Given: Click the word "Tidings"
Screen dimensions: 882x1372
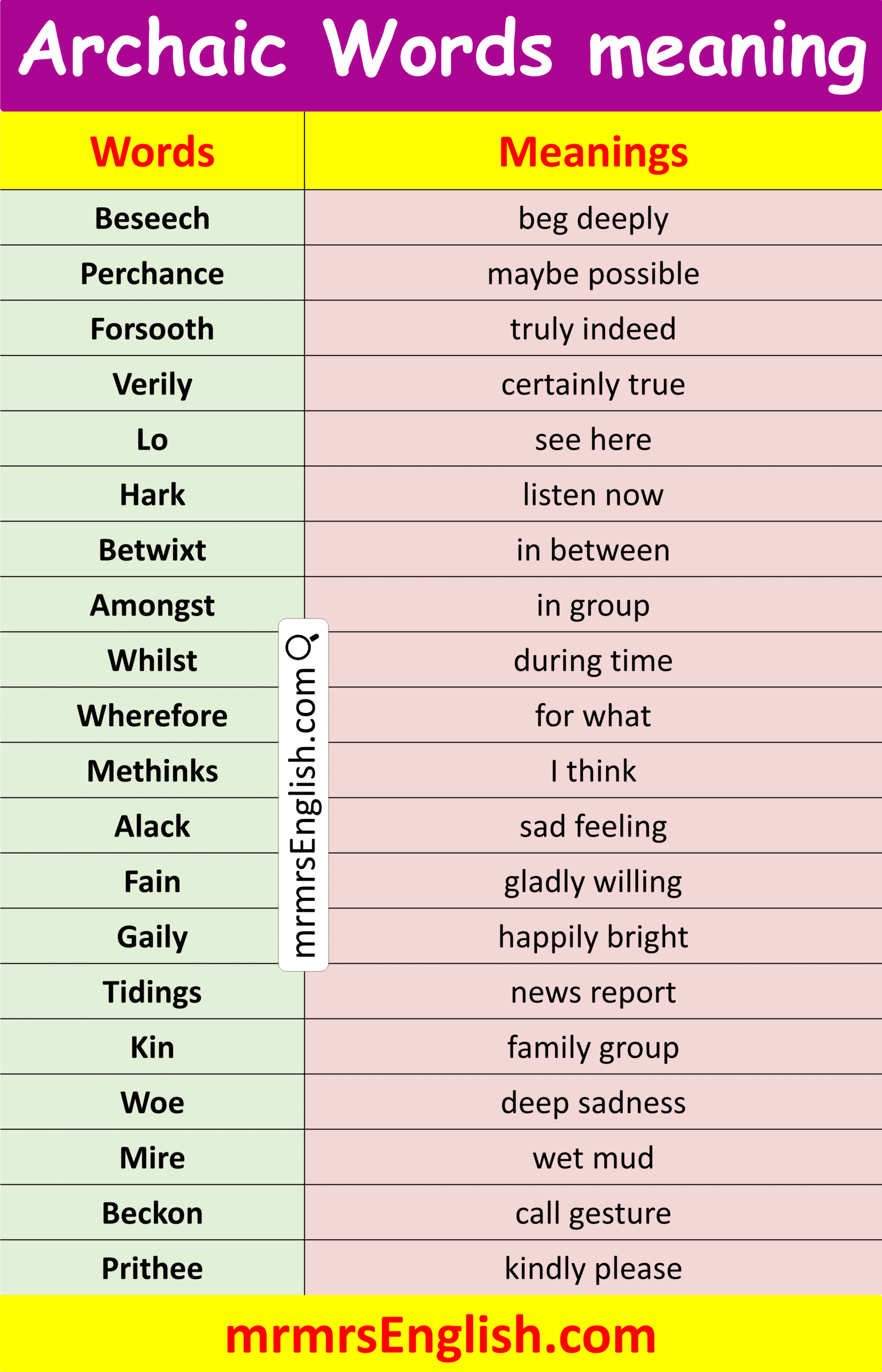Looking at the screenshot, I should click(x=152, y=992).
